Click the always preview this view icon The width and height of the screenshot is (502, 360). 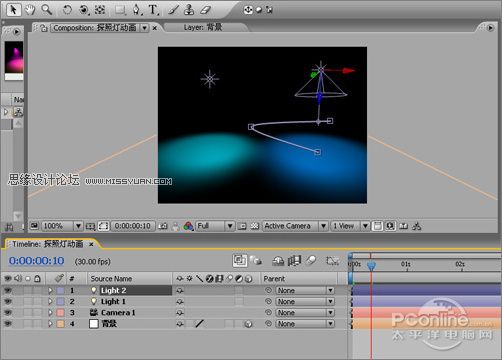point(34,226)
